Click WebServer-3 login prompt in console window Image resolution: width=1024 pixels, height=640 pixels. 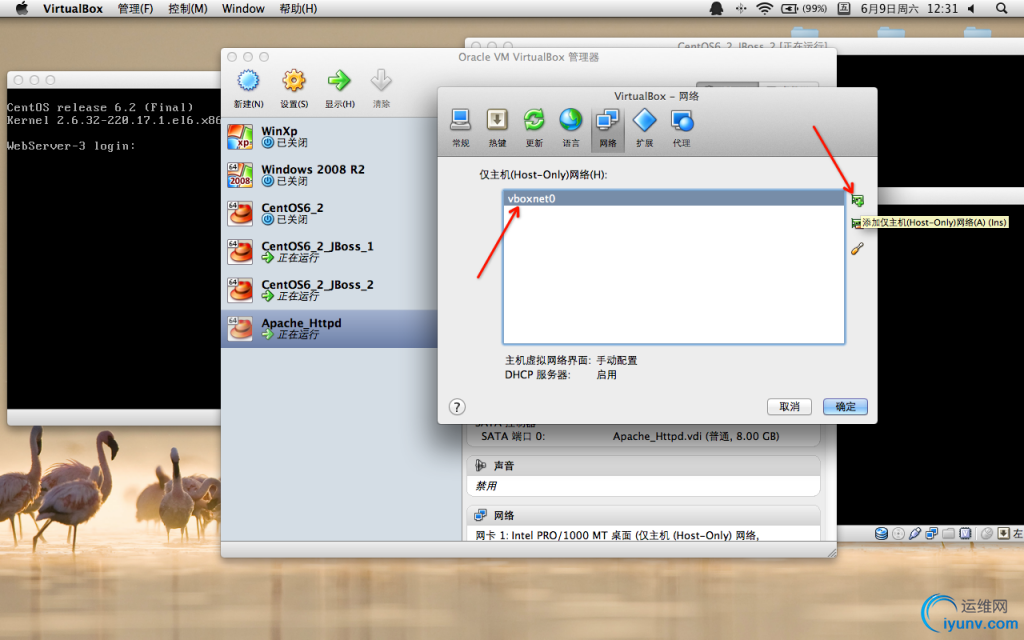(x=71, y=146)
